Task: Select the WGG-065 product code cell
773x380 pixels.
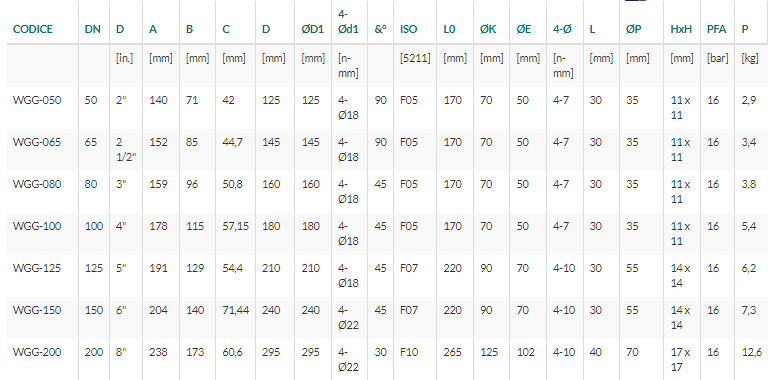Action: 37,142
